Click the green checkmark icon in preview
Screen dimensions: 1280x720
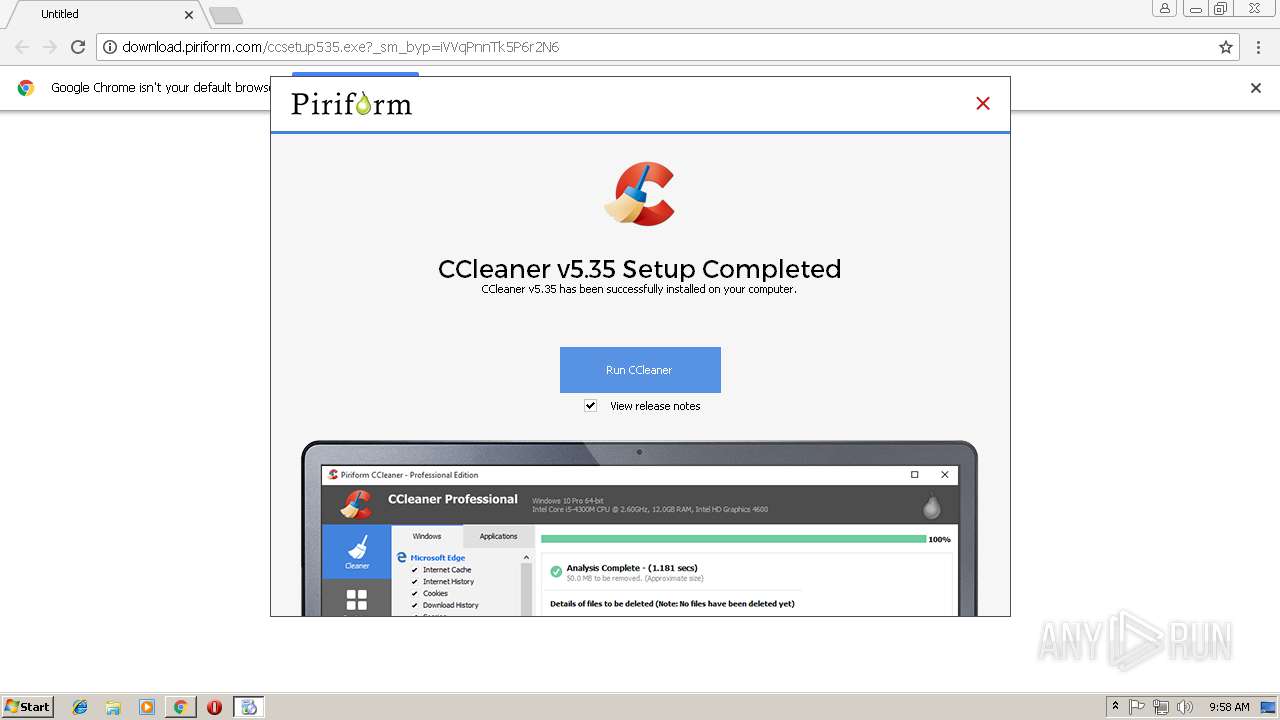pos(556,572)
